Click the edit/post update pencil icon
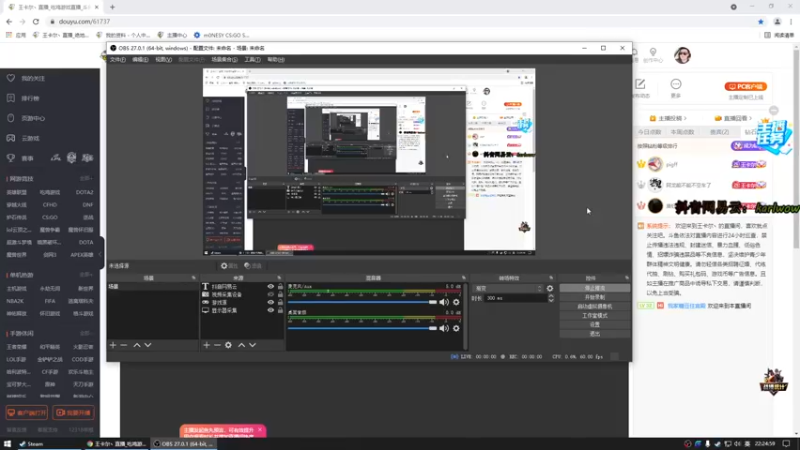800x450 pixels. tap(640, 84)
